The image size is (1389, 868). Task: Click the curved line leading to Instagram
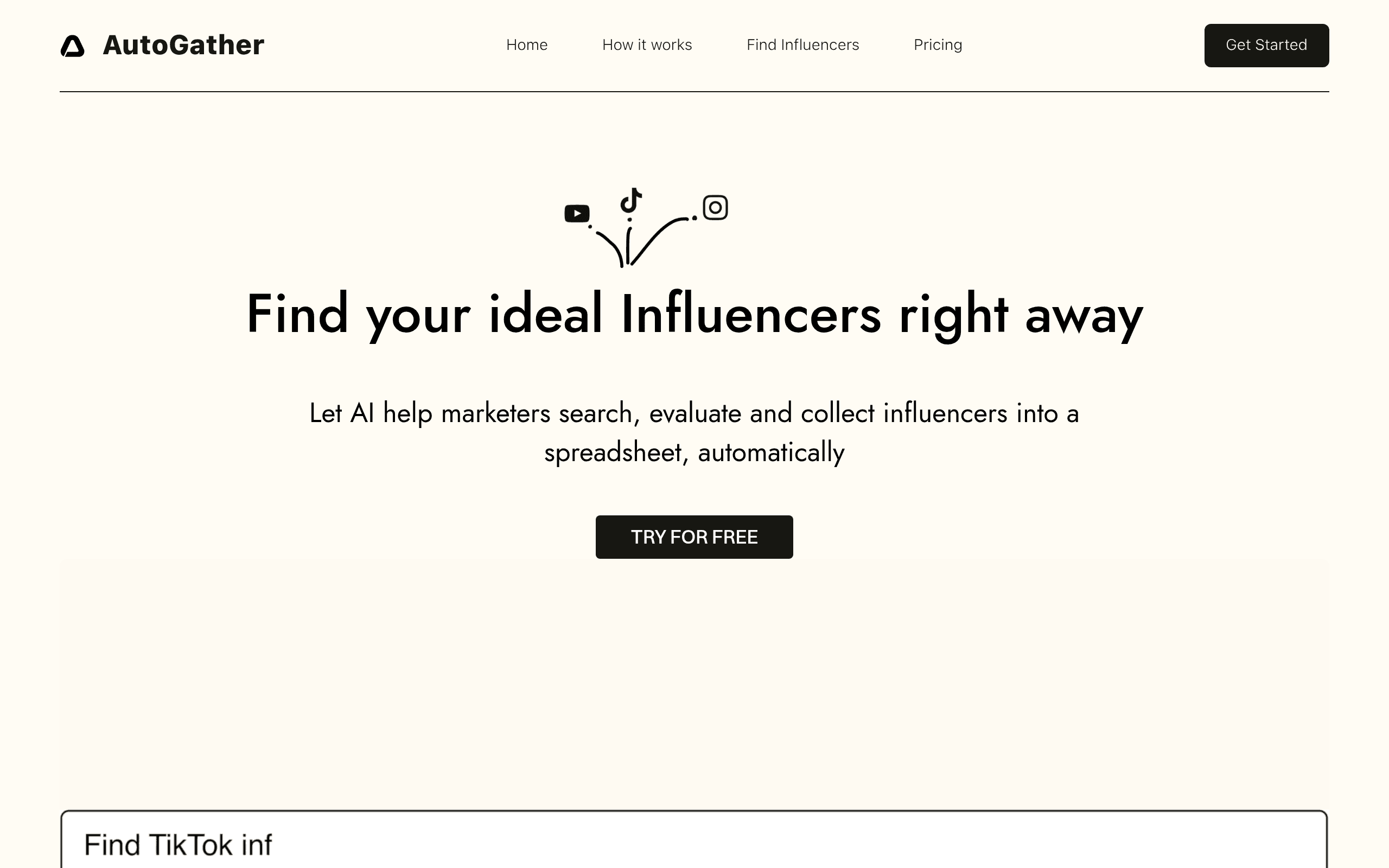(x=658, y=240)
